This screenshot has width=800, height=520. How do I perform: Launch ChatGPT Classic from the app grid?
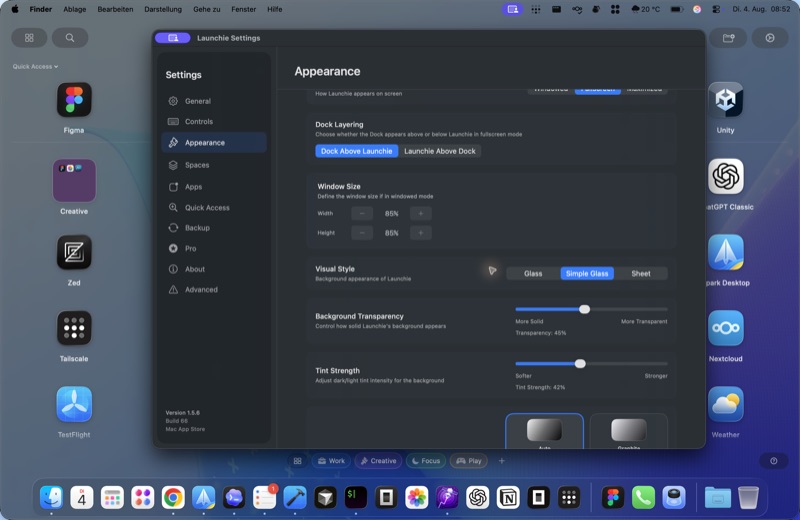pyautogui.click(x=726, y=177)
